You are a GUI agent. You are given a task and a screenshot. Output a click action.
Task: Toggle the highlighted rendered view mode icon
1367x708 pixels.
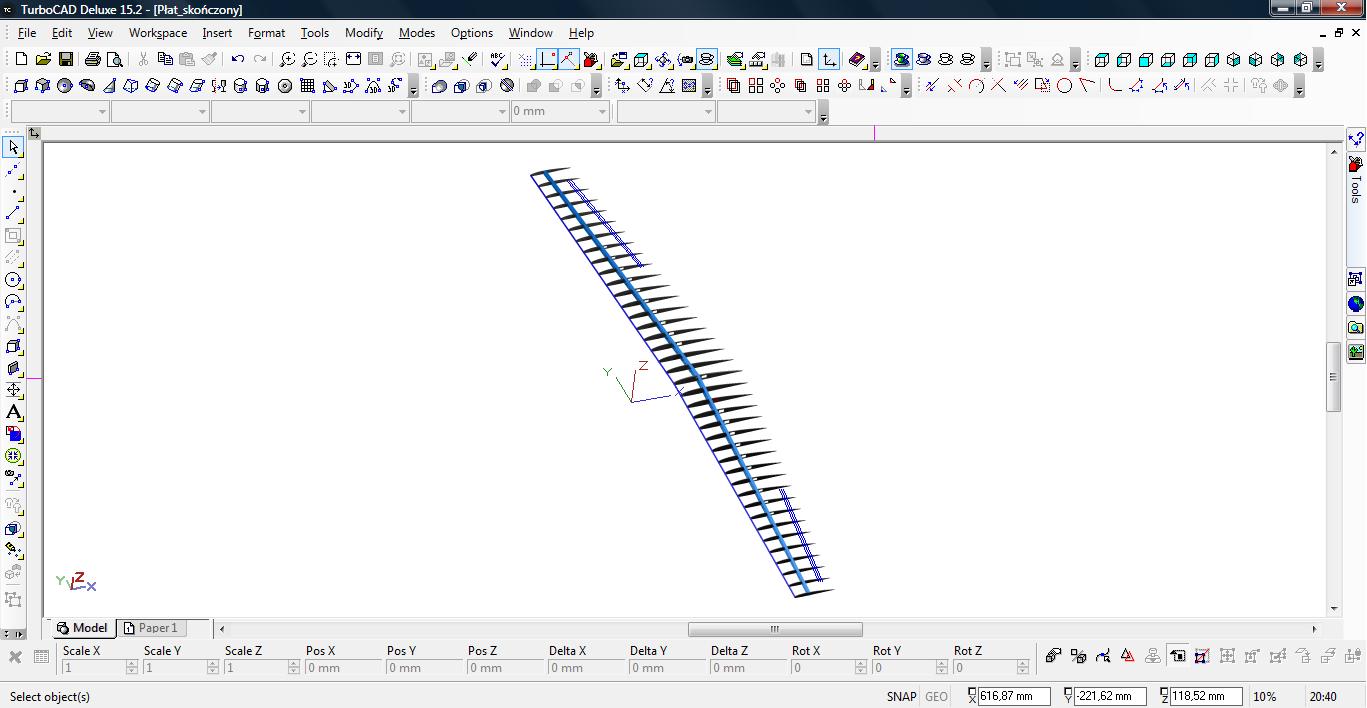click(901, 60)
